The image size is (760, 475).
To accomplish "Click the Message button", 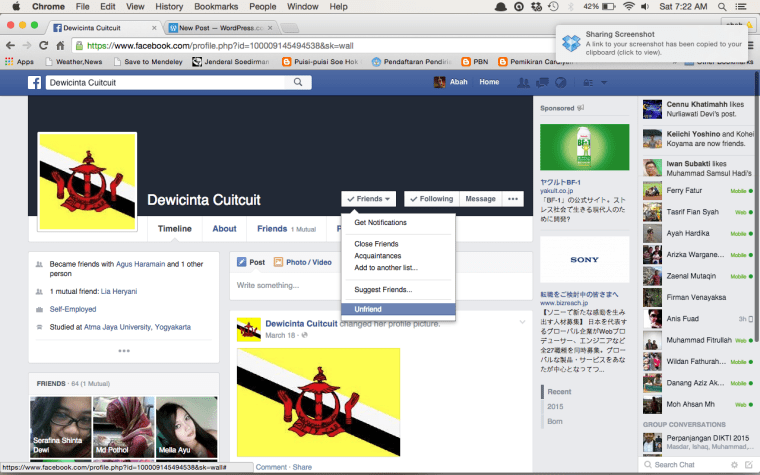I will pos(480,199).
